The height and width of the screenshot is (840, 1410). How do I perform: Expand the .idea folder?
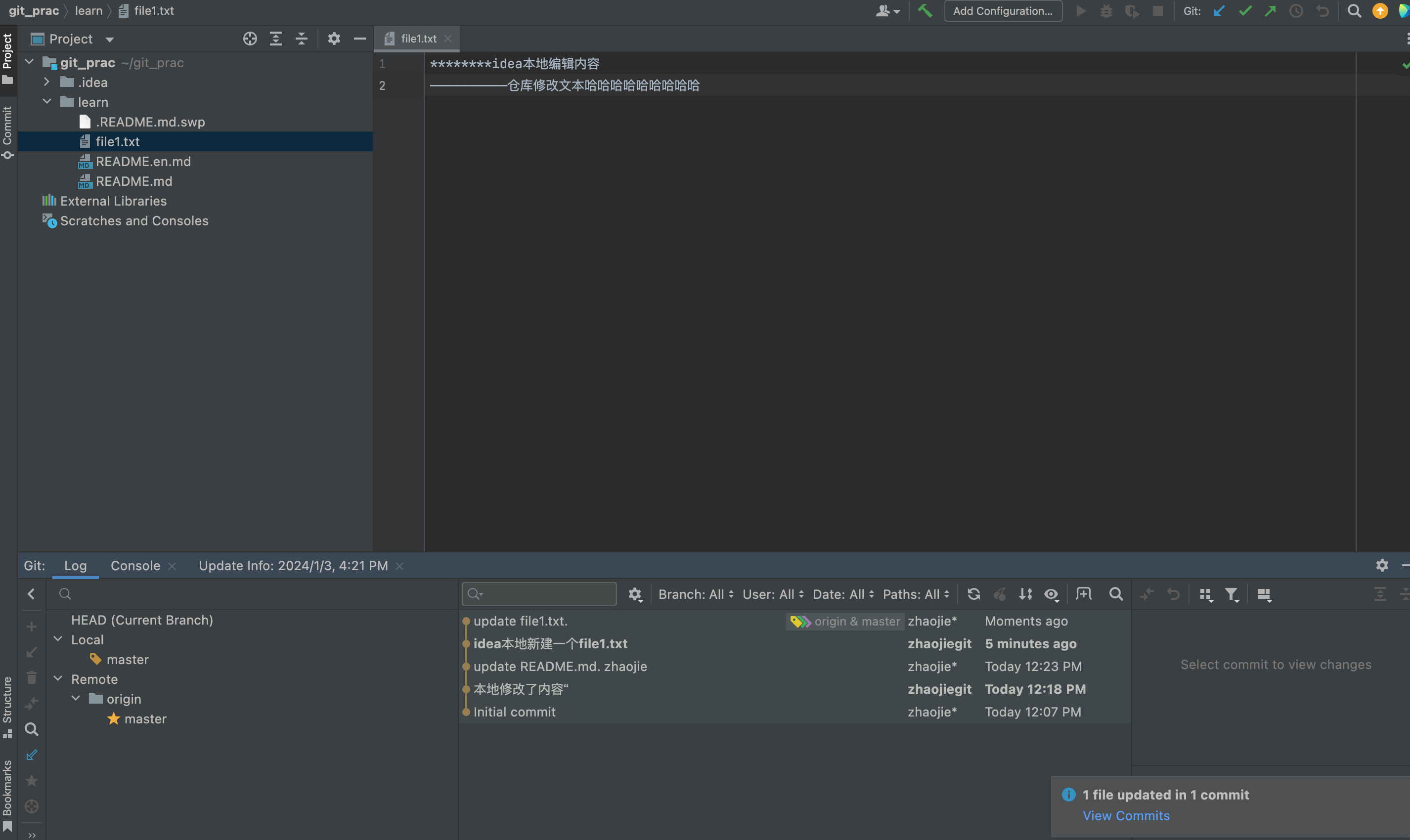pyautogui.click(x=47, y=82)
